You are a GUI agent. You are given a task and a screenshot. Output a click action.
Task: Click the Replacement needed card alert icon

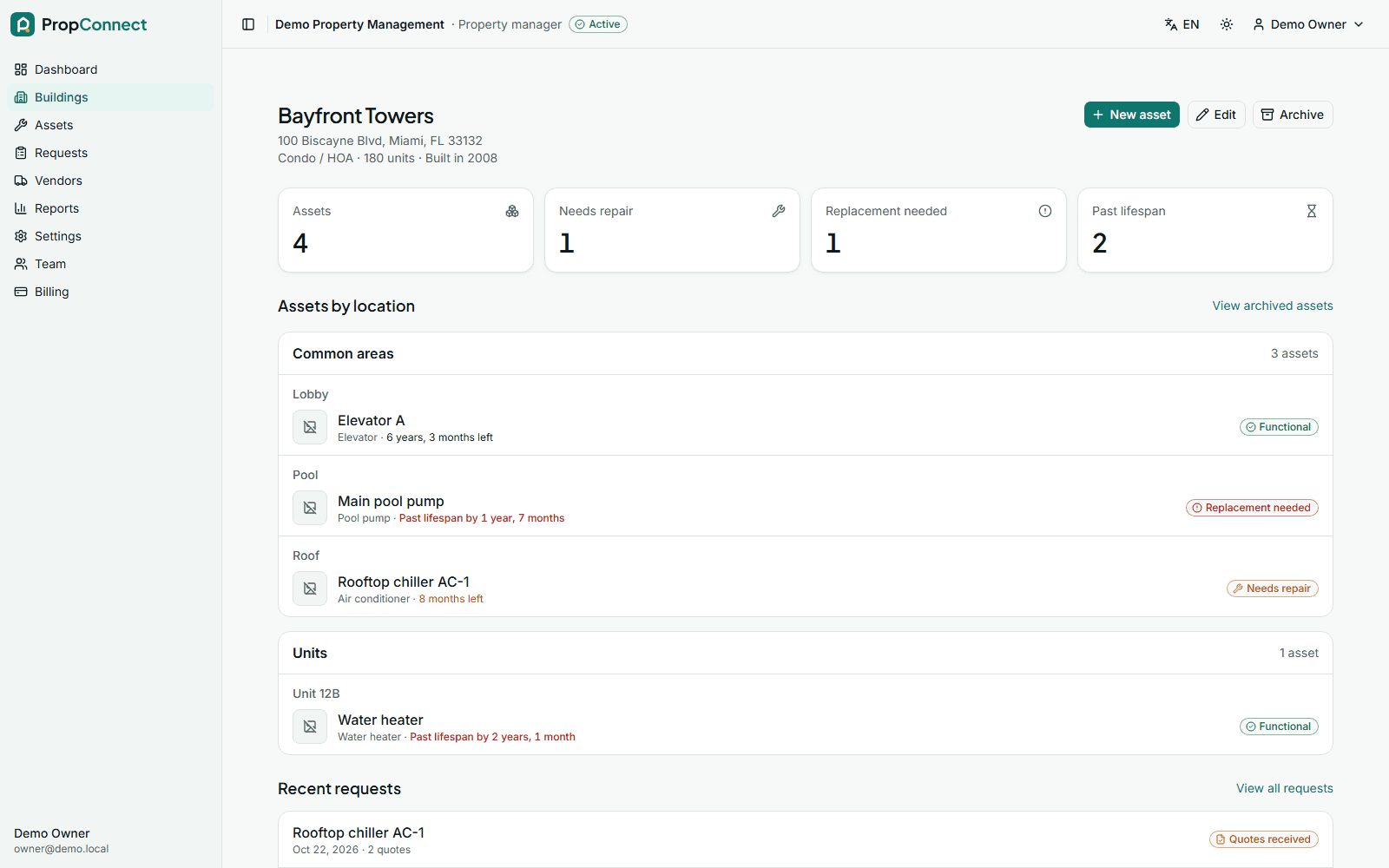click(x=1045, y=211)
